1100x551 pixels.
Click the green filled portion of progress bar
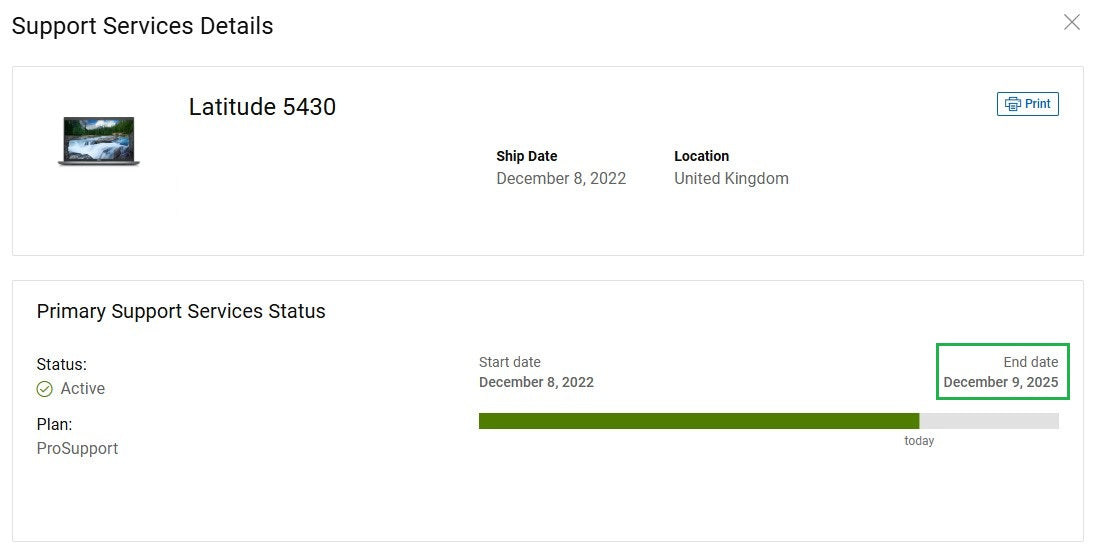coord(698,421)
